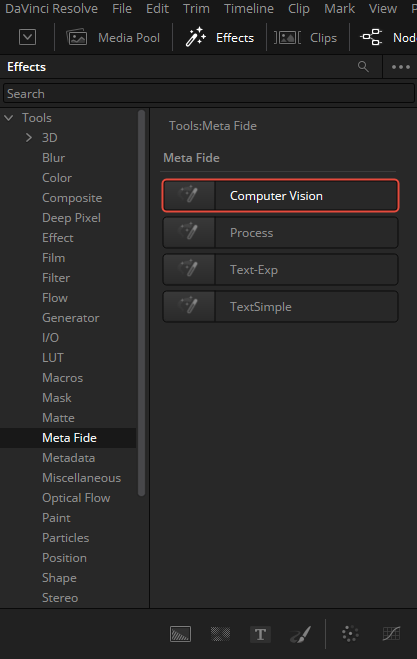Open the Timeline menu

248,8
